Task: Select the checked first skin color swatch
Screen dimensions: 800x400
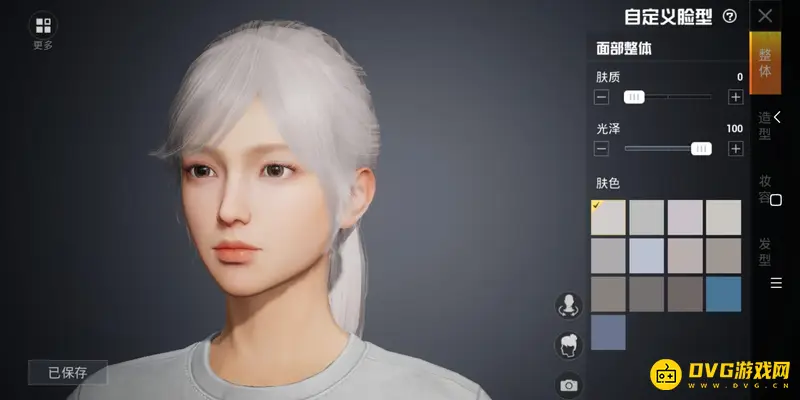Action: [x=608, y=217]
